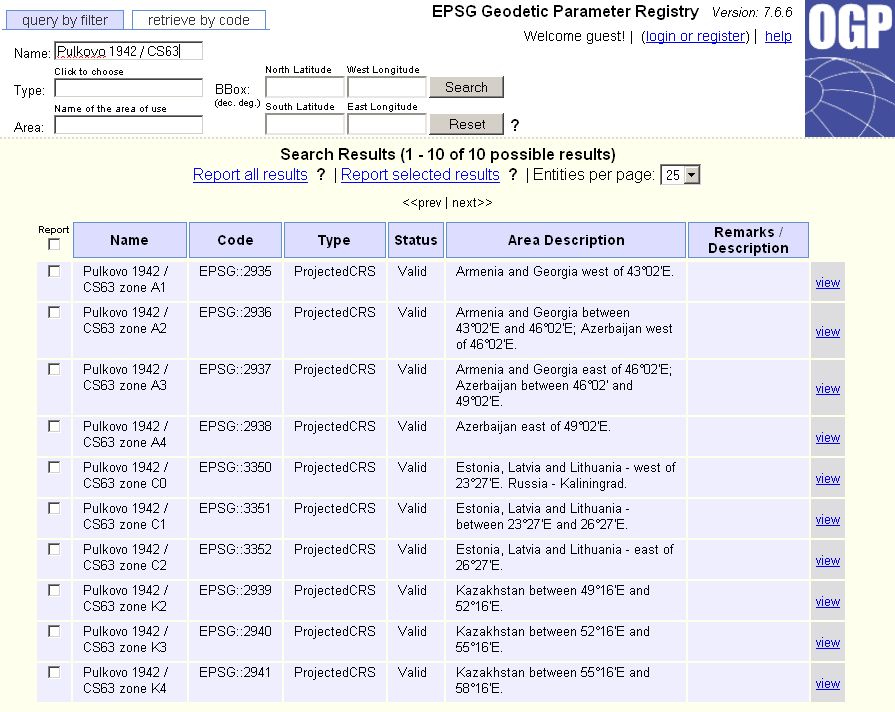Check the box for CS63 zone A3
The image size is (895, 712).
pyautogui.click(x=54, y=369)
